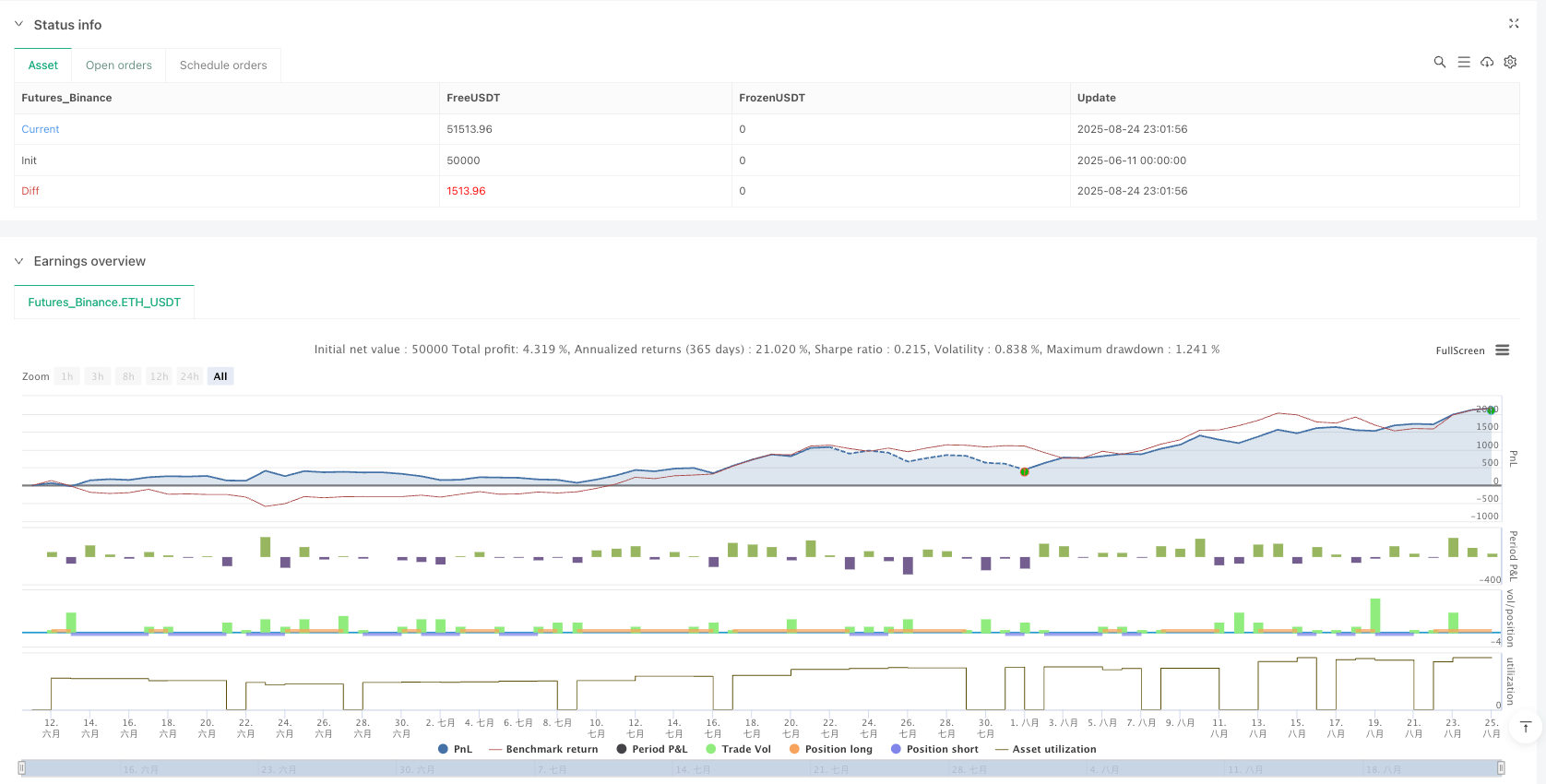This screenshot has width=1546, height=784.
Task: Collapse the Status info section
Action: [18, 25]
